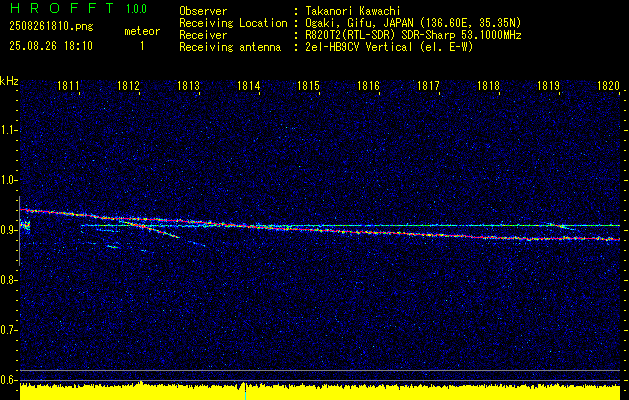Click the 1820 time marker
The height and width of the screenshot is (400, 629).
tap(609, 86)
